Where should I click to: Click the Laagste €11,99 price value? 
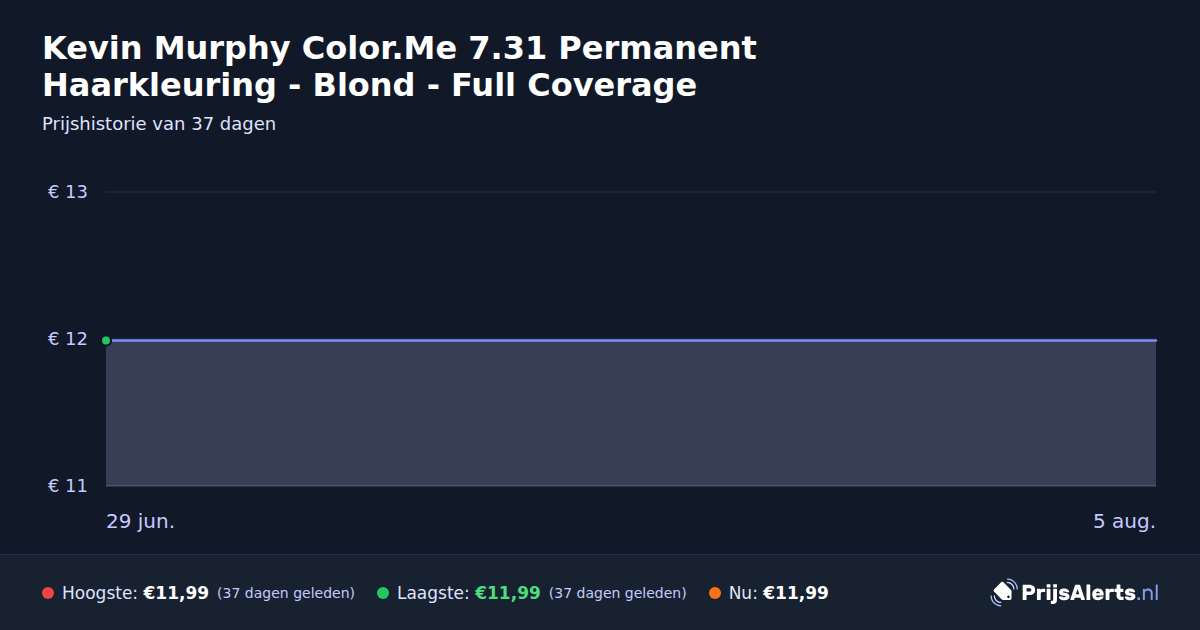(x=508, y=593)
